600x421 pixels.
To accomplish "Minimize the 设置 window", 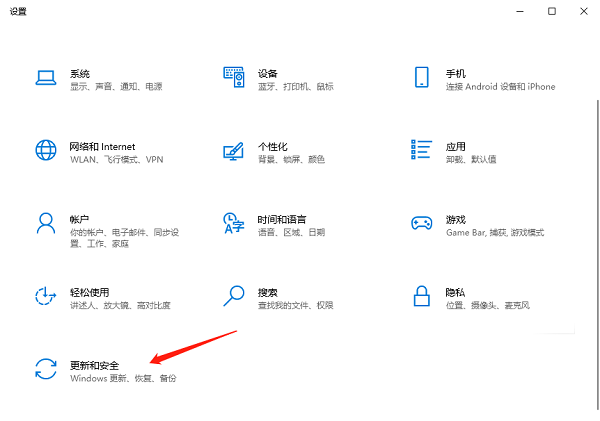I will point(520,11).
